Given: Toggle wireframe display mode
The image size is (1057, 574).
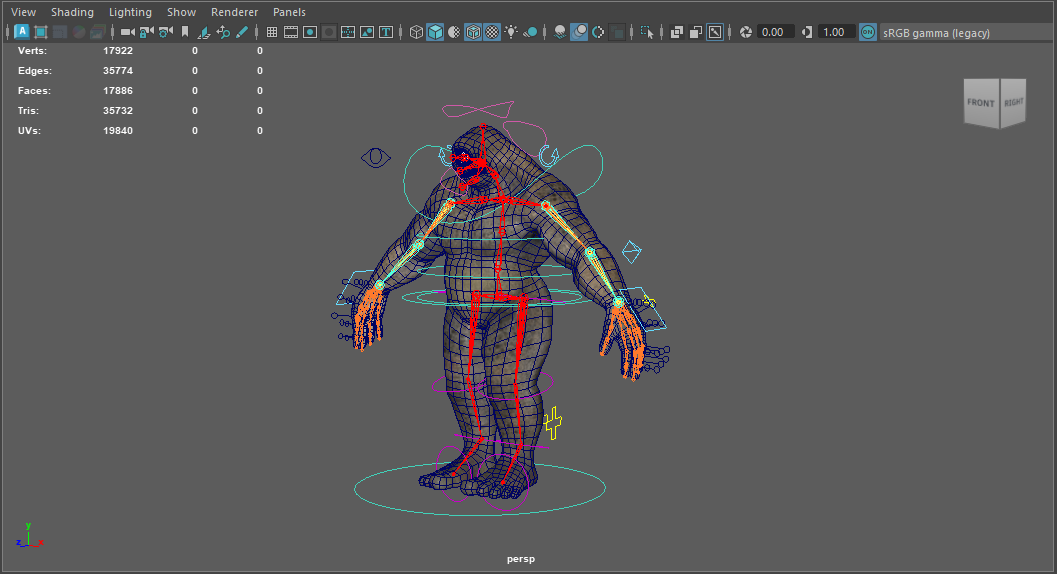Looking at the screenshot, I should (x=416, y=32).
